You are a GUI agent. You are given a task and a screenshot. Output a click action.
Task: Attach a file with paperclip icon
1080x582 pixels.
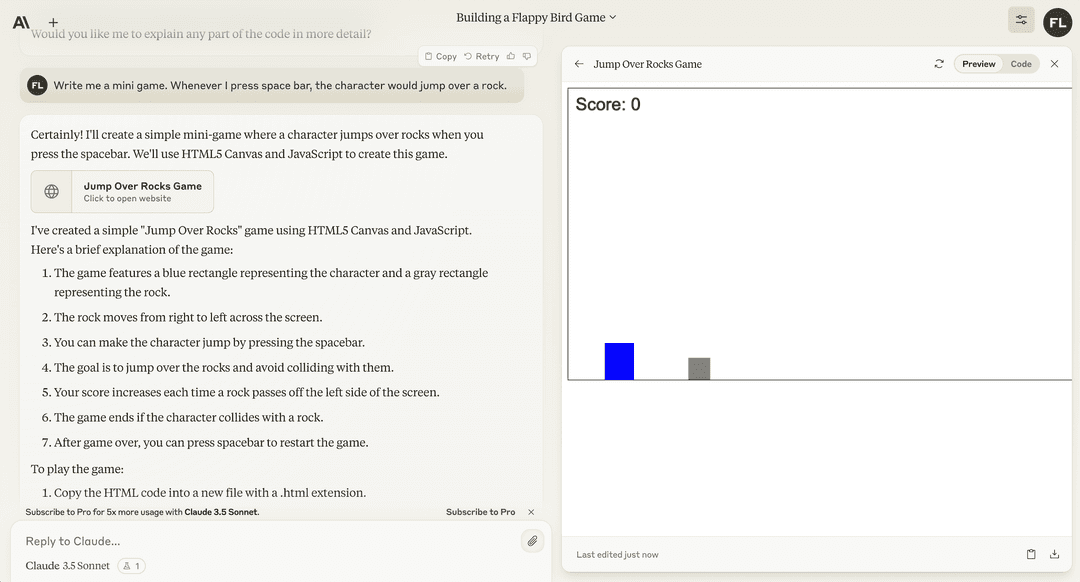[532, 541]
